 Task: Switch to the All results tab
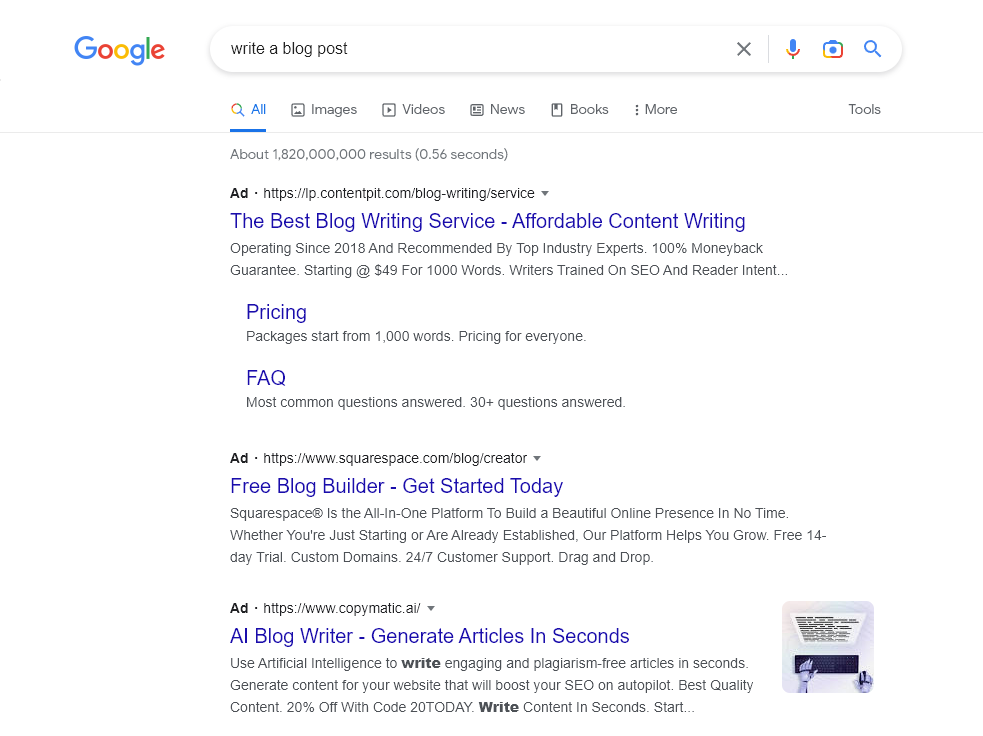pyautogui.click(x=248, y=109)
